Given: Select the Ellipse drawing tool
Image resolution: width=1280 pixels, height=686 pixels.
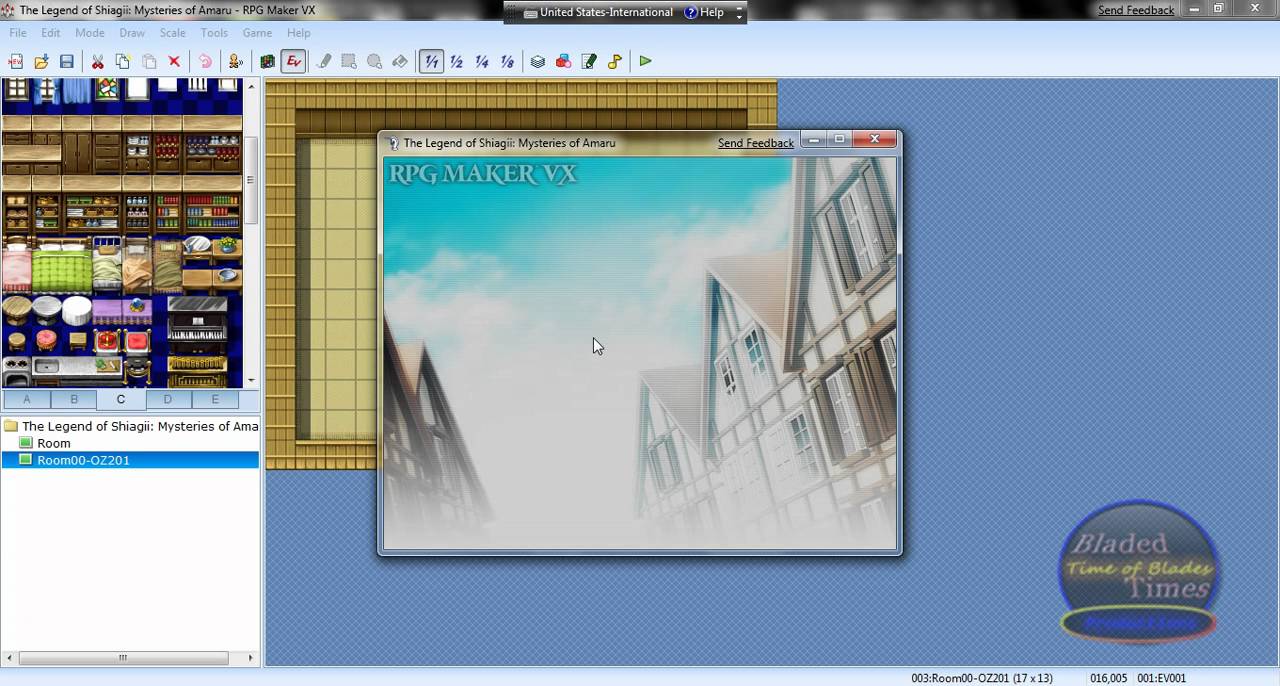Looking at the screenshot, I should click(x=374, y=61).
